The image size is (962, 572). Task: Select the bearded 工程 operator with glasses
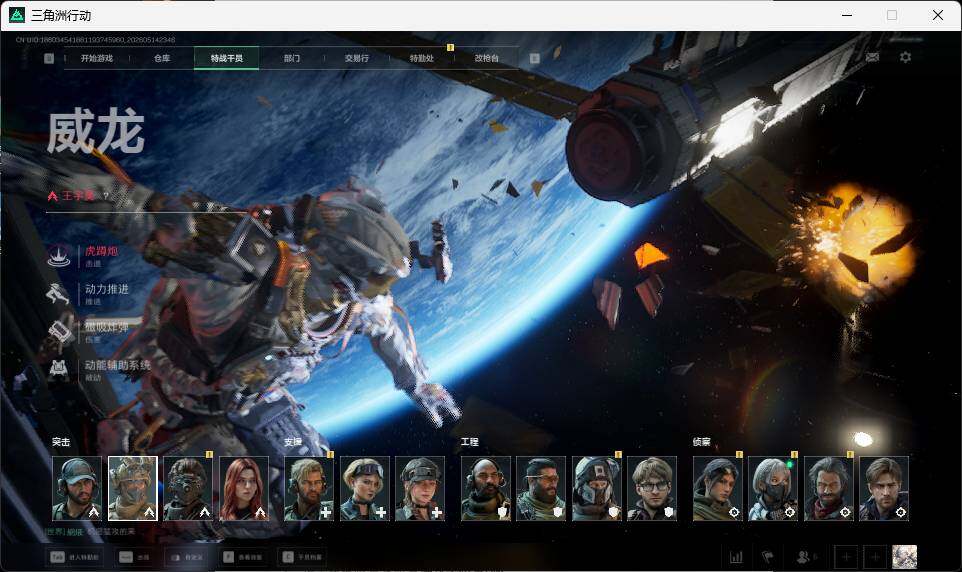tap(541, 489)
